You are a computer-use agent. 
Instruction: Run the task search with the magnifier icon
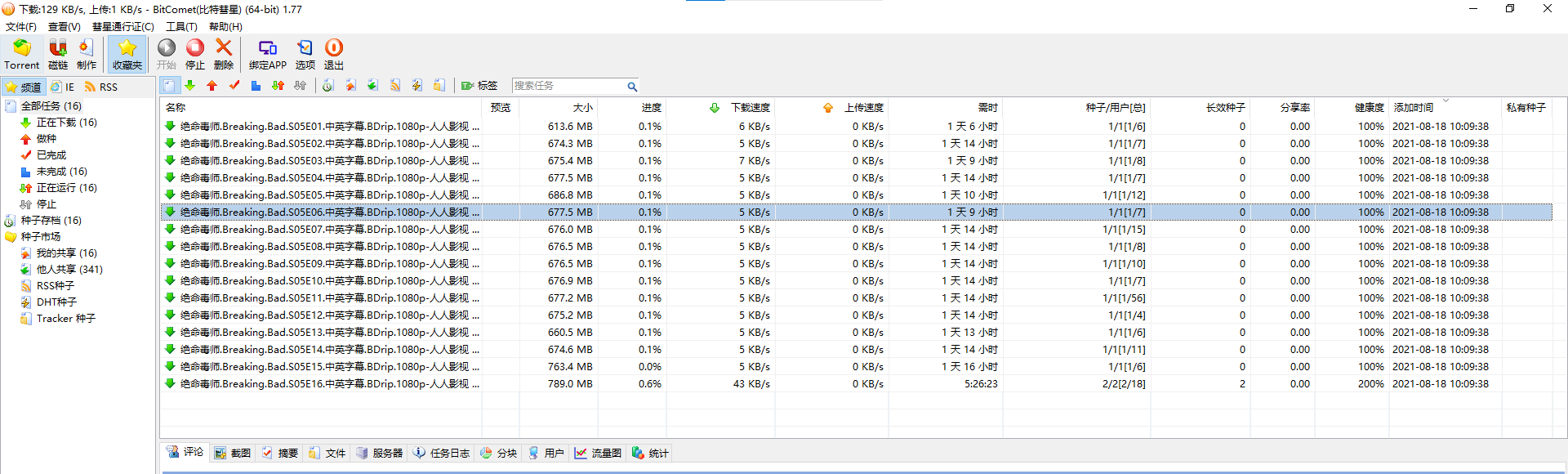(x=632, y=86)
